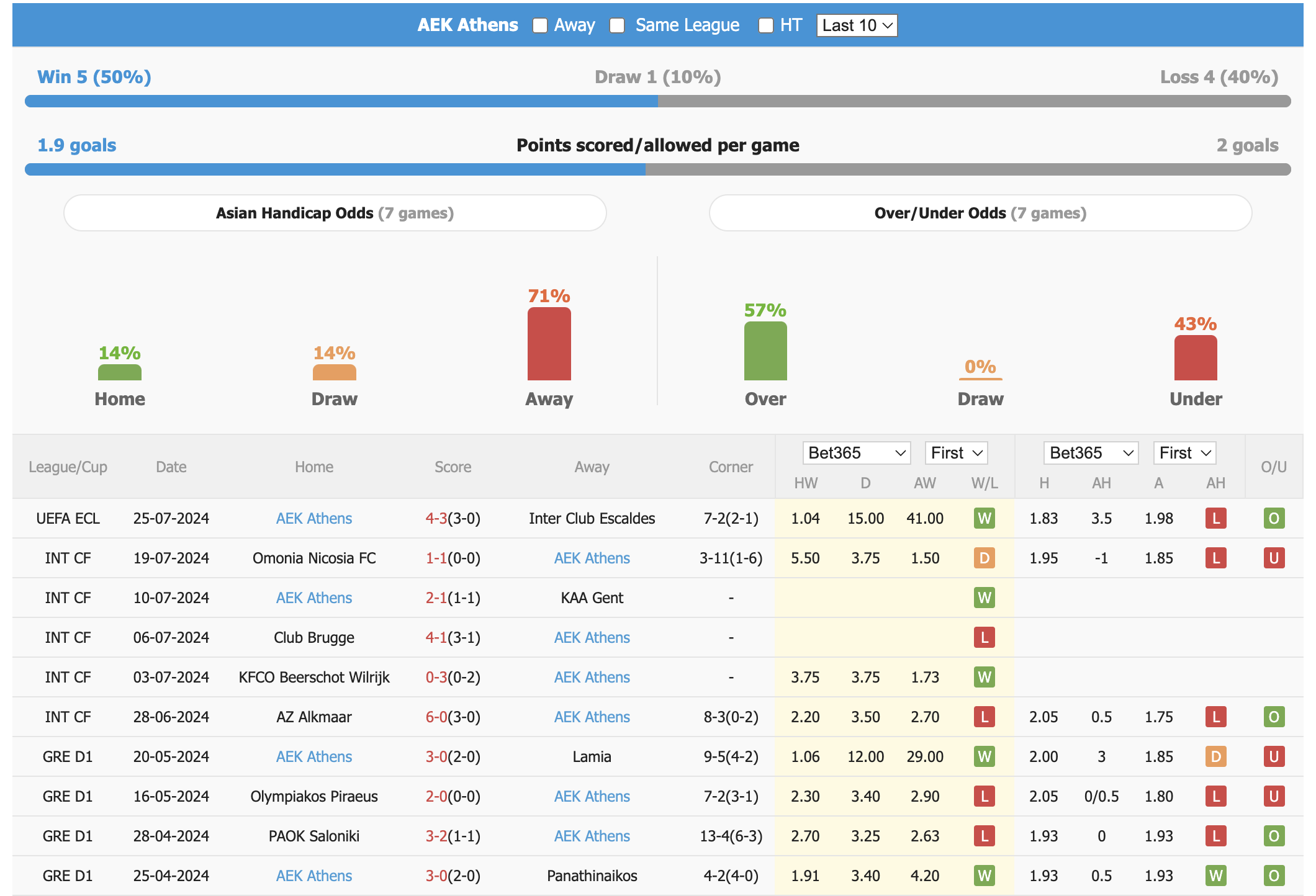Open AEK Athens link in 03-07-2024 row
The width and height of the screenshot is (1316, 896).
click(x=592, y=677)
